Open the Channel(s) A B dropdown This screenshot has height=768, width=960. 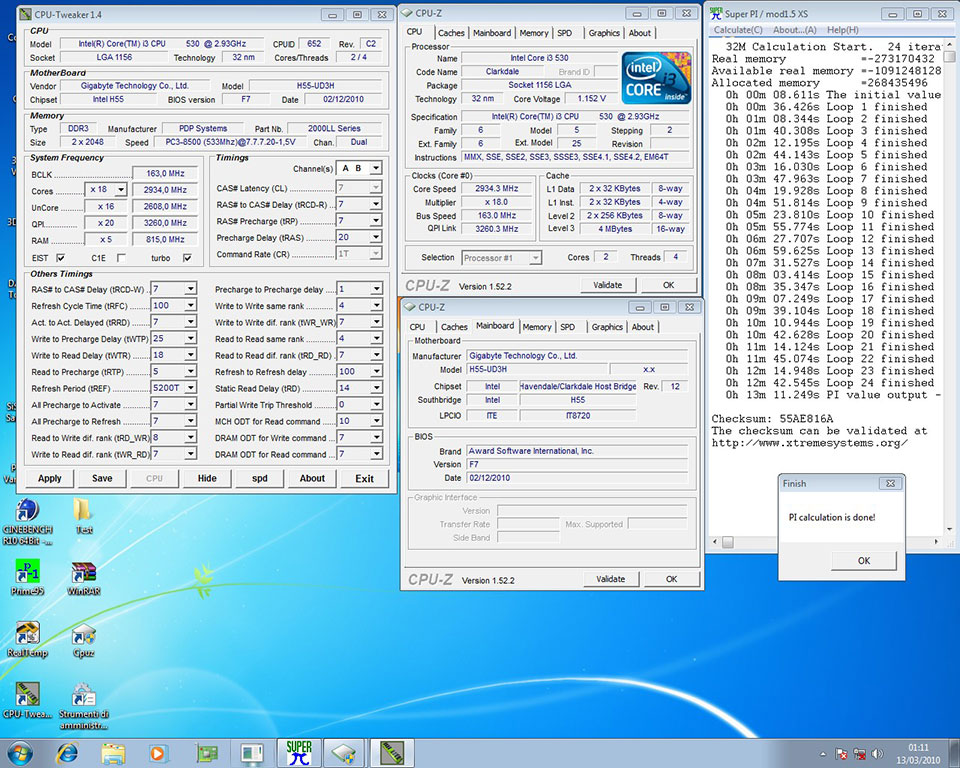pyautogui.click(x=376, y=168)
